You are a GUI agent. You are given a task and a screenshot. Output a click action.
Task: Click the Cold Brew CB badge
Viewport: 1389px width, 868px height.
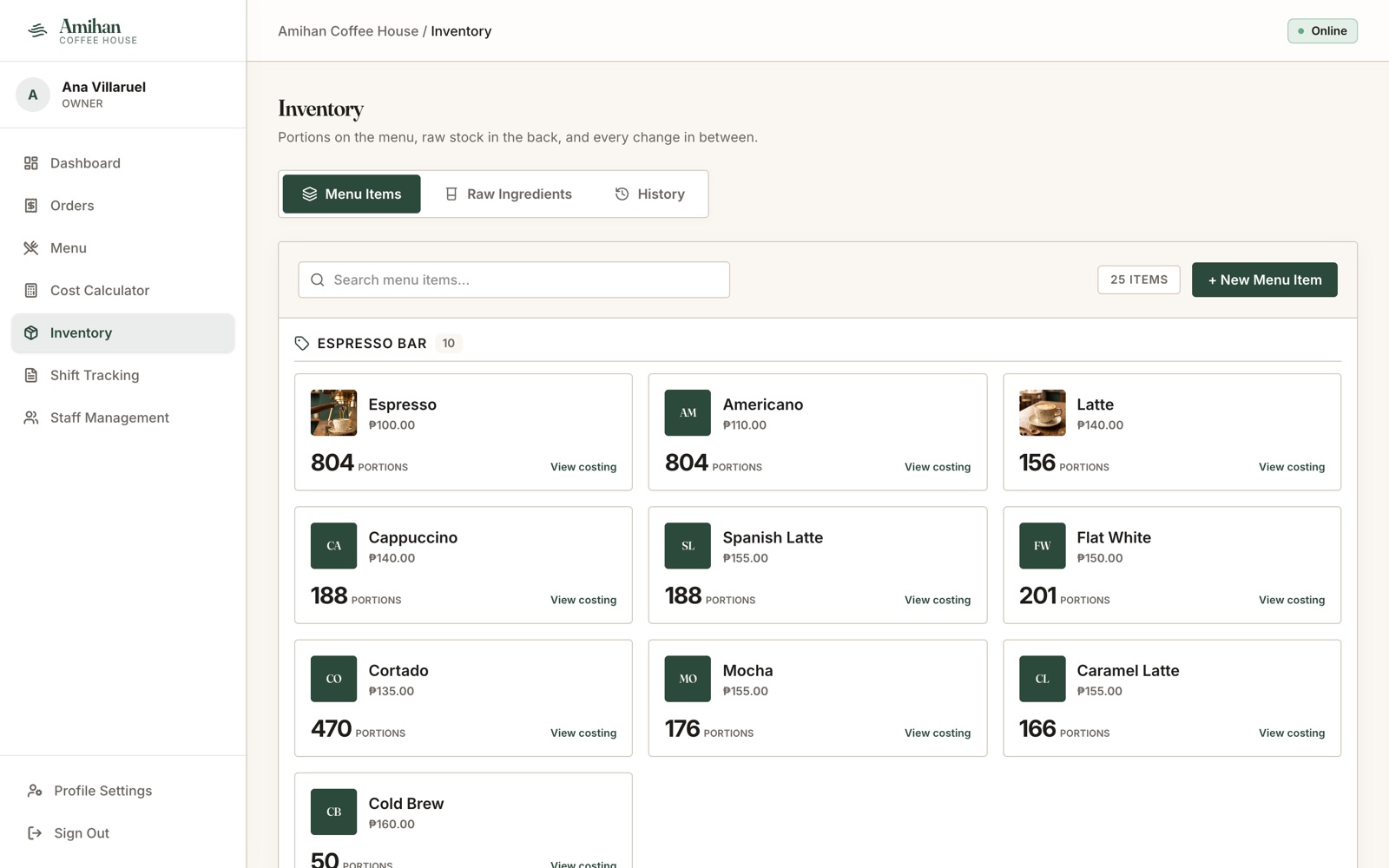click(333, 812)
